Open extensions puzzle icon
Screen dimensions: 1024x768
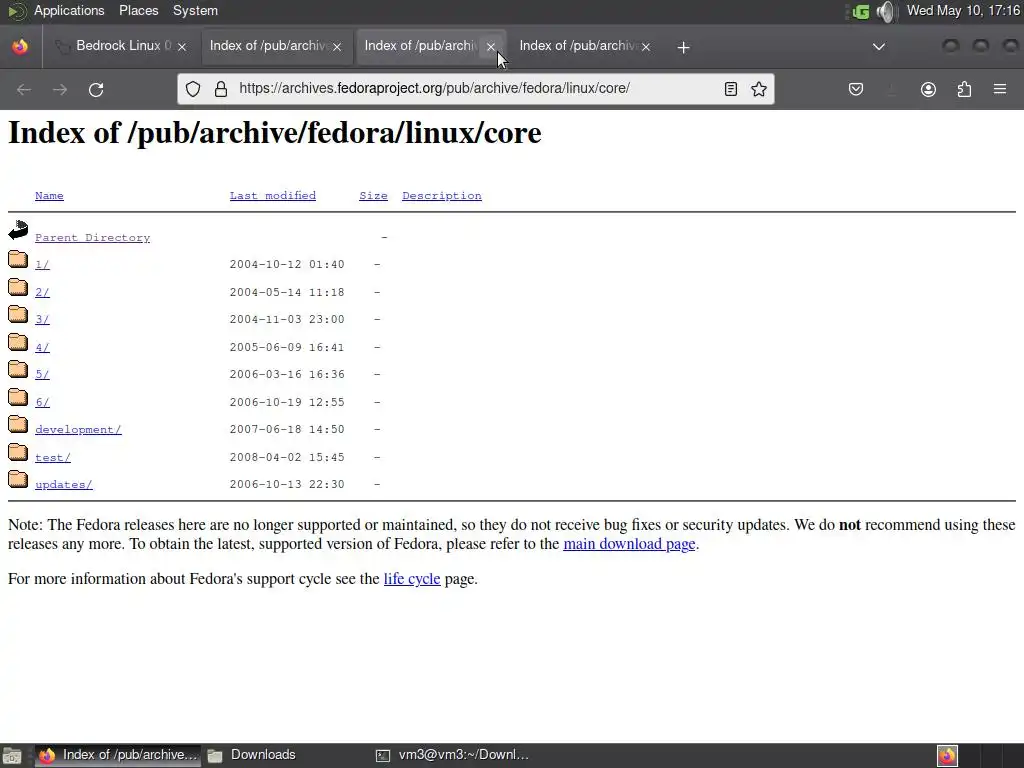(964, 89)
